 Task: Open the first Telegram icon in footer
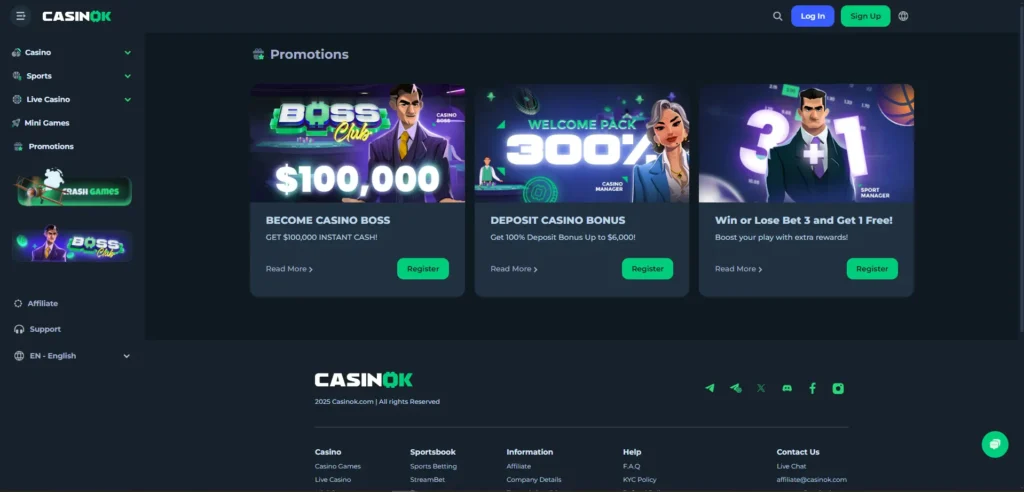pos(710,388)
